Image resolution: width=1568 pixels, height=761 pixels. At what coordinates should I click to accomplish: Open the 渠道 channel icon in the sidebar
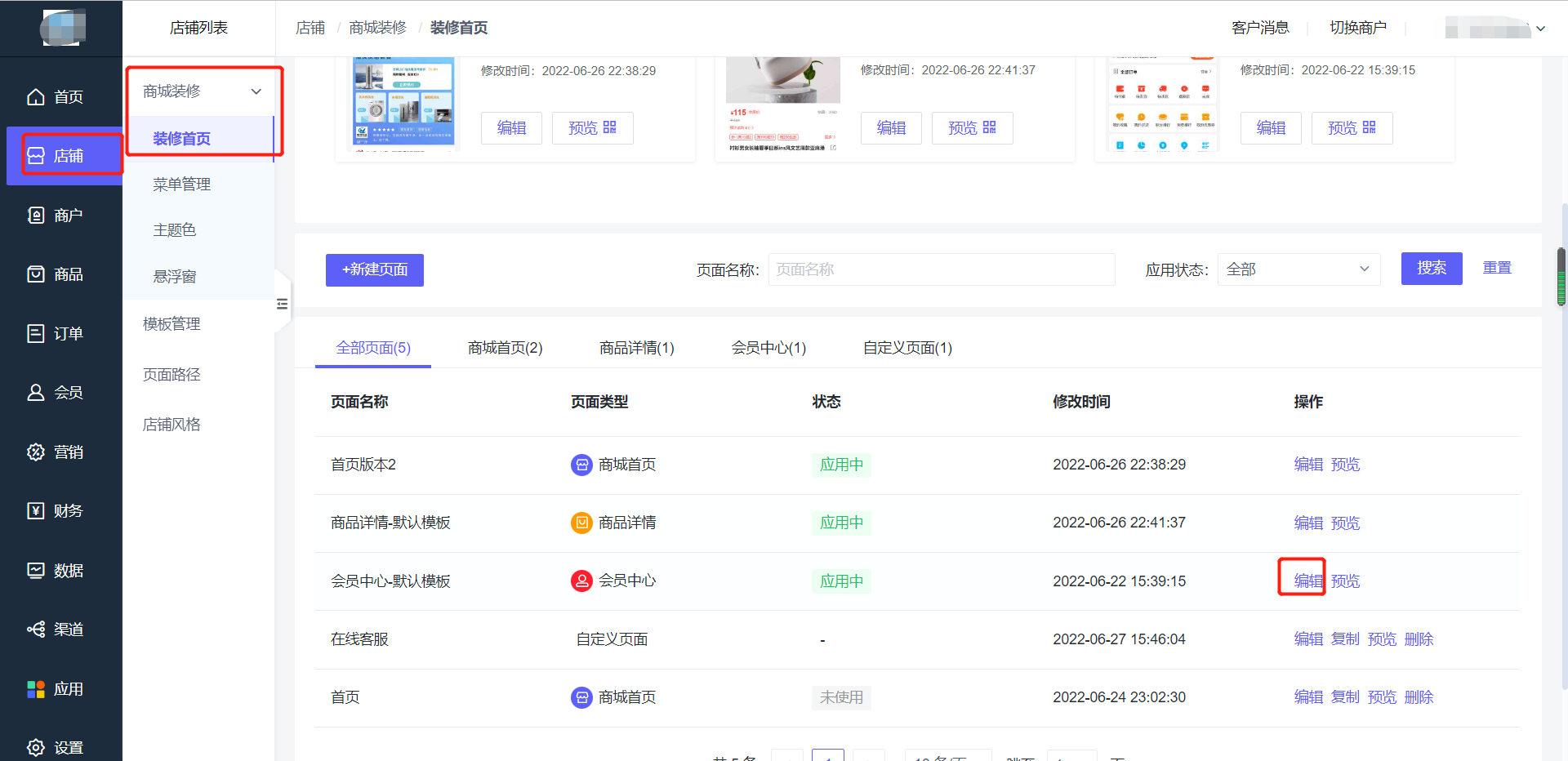pyautogui.click(x=36, y=630)
